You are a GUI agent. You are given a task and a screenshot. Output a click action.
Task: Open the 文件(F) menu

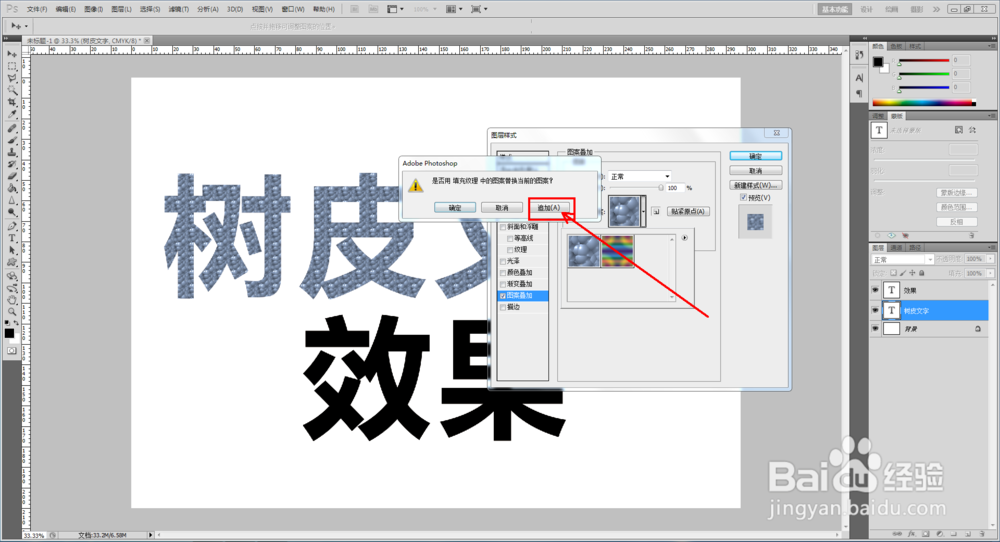click(36, 10)
